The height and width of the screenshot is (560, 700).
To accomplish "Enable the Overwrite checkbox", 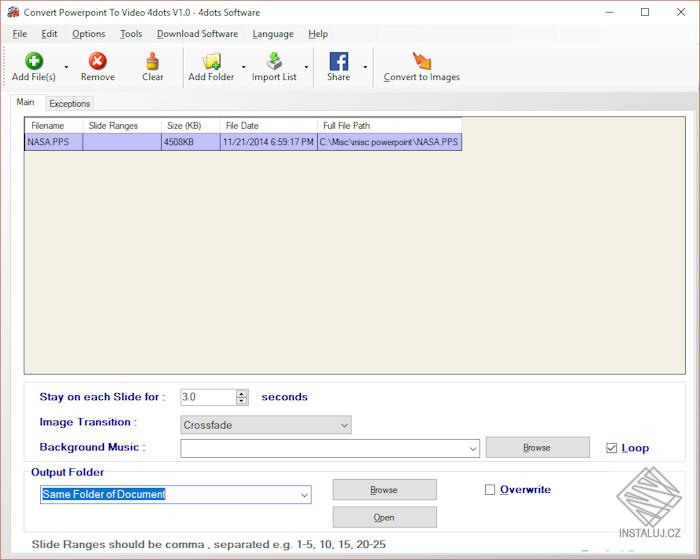I will [490, 490].
